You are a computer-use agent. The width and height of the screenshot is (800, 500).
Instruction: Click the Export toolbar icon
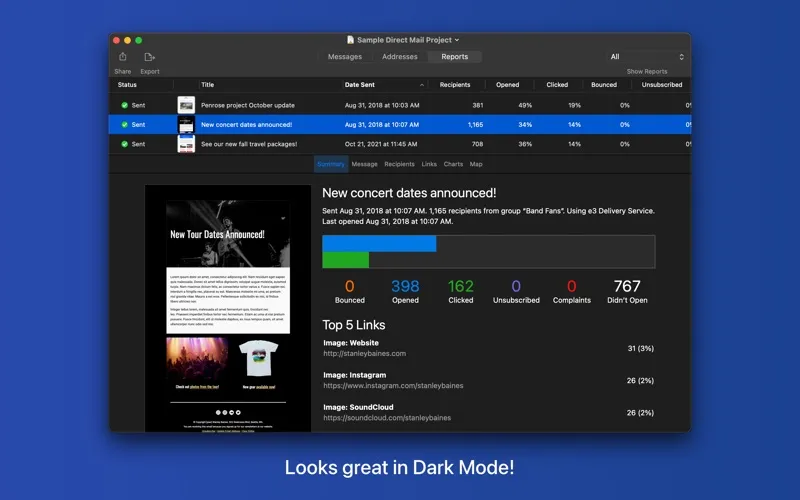point(149,57)
